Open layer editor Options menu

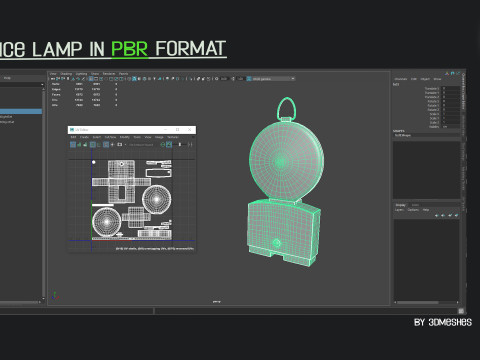(413, 210)
